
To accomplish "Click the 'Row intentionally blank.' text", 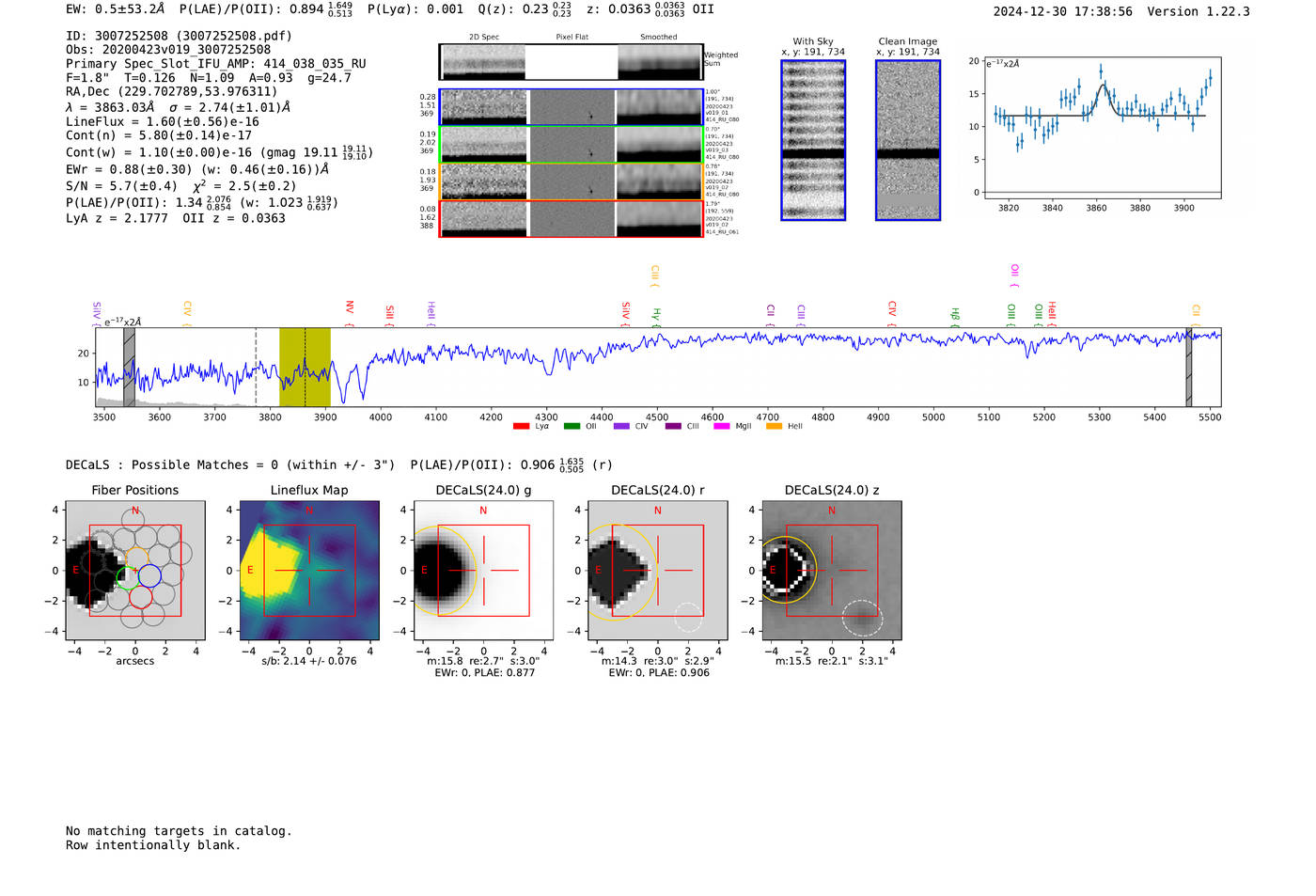I will 153,845.
